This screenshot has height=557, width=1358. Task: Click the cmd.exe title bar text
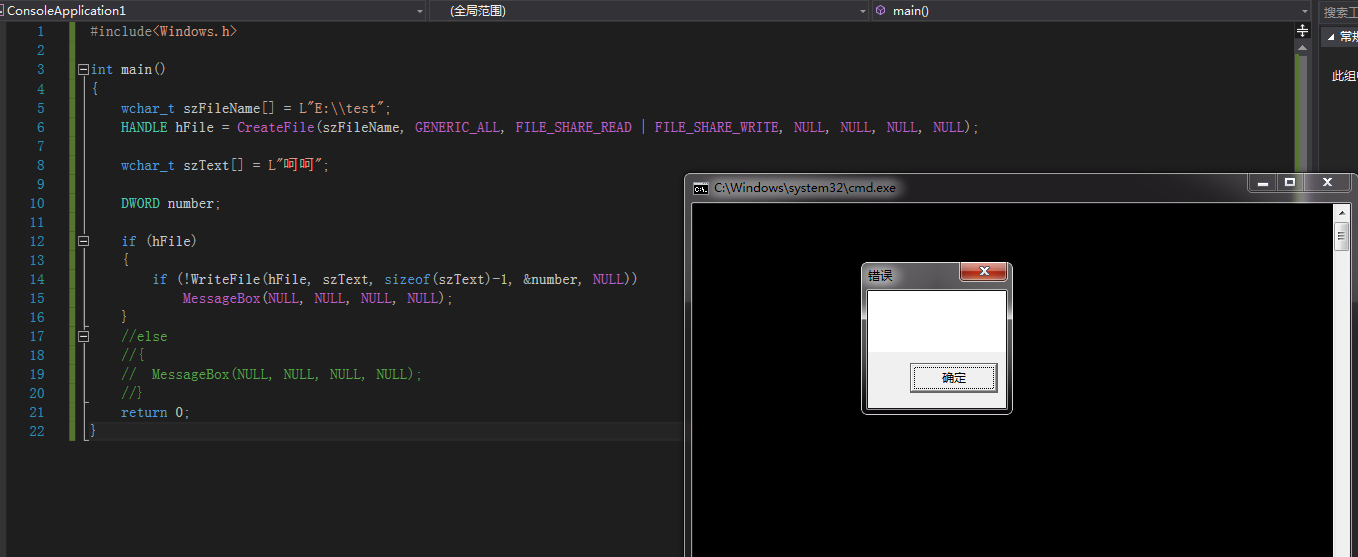tap(805, 188)
